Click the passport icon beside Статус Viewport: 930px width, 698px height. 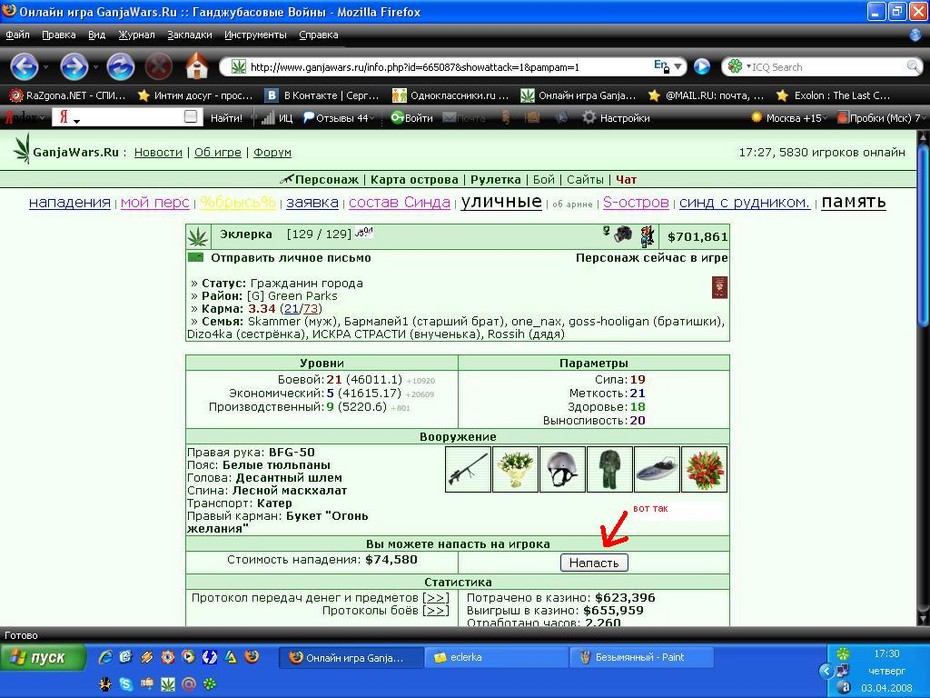[x=719, y=288]
